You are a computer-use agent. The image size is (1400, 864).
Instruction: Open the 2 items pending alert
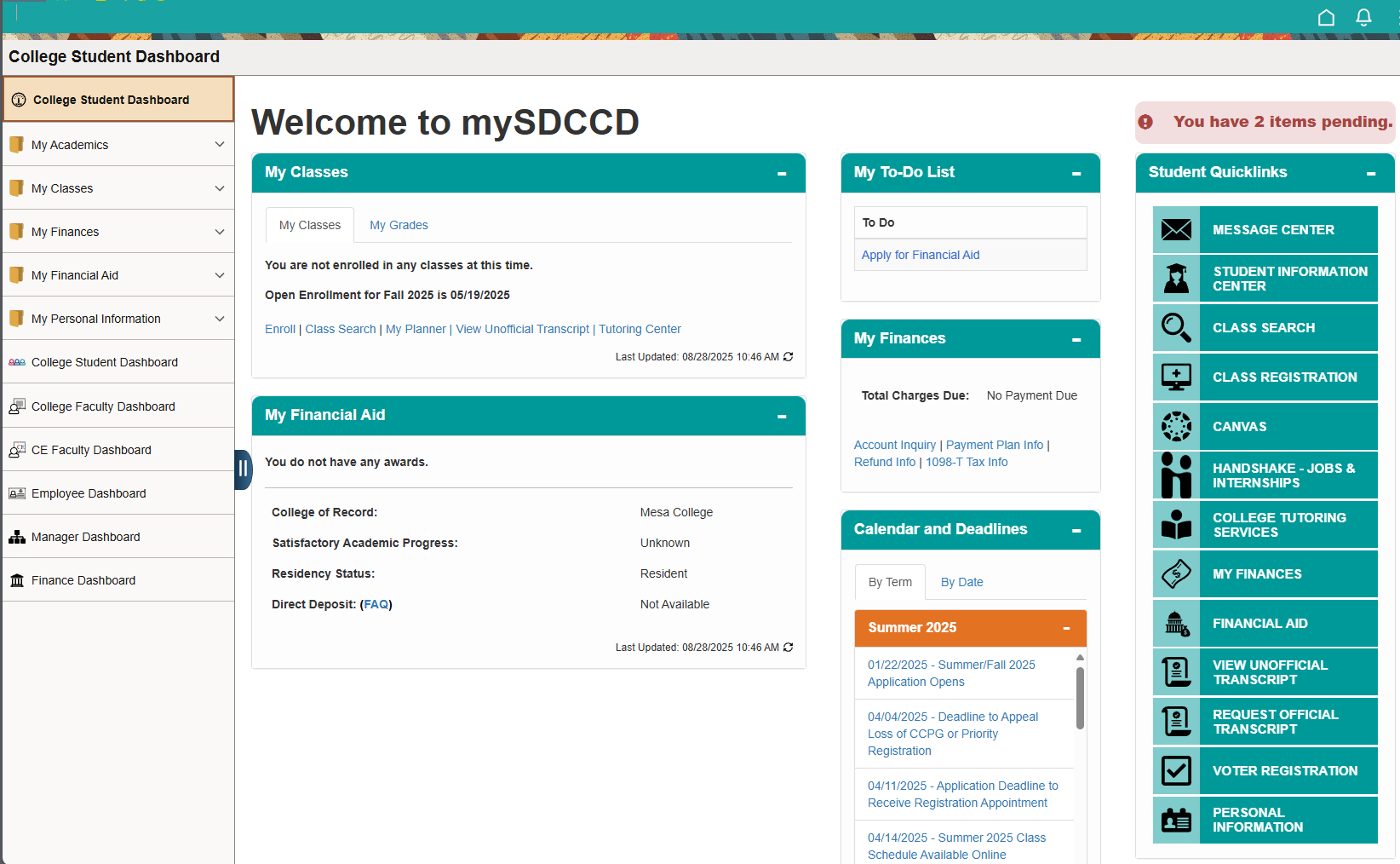[x=1265, y=122]
